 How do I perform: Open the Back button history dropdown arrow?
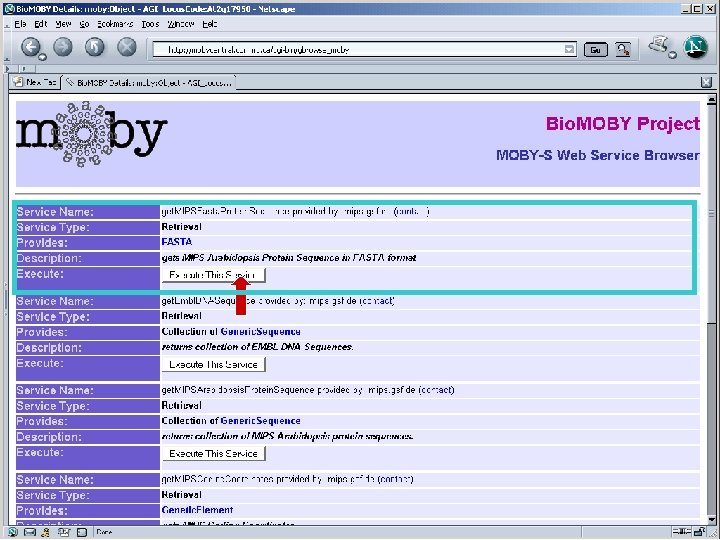42,57
